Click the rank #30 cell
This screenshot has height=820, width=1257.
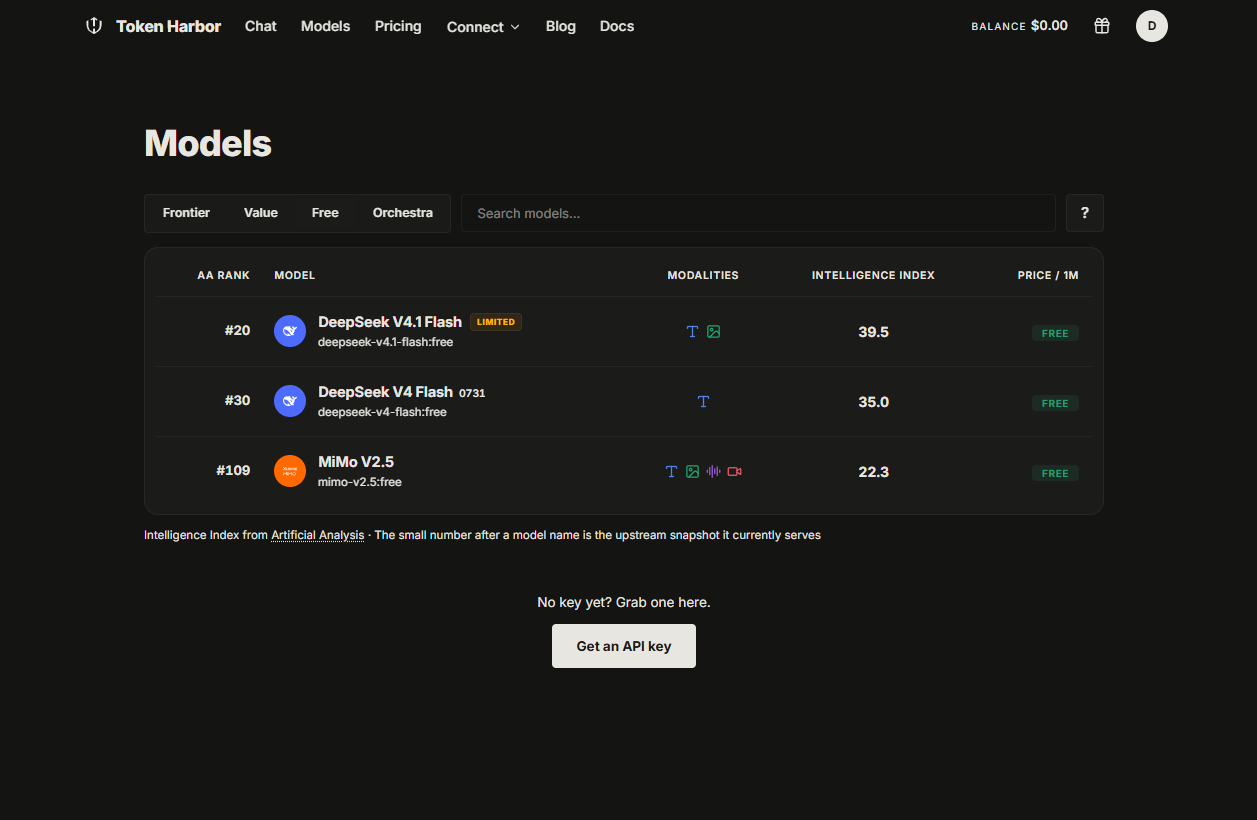tap(237, 400)
